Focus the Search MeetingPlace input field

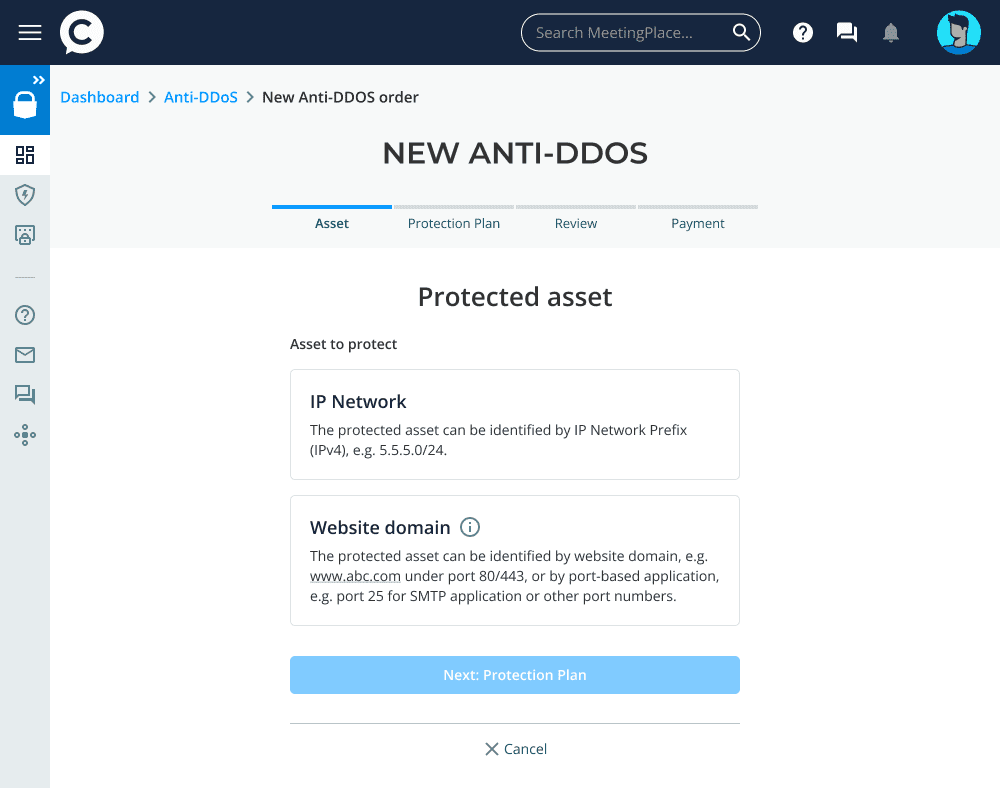tap(625, 33)
